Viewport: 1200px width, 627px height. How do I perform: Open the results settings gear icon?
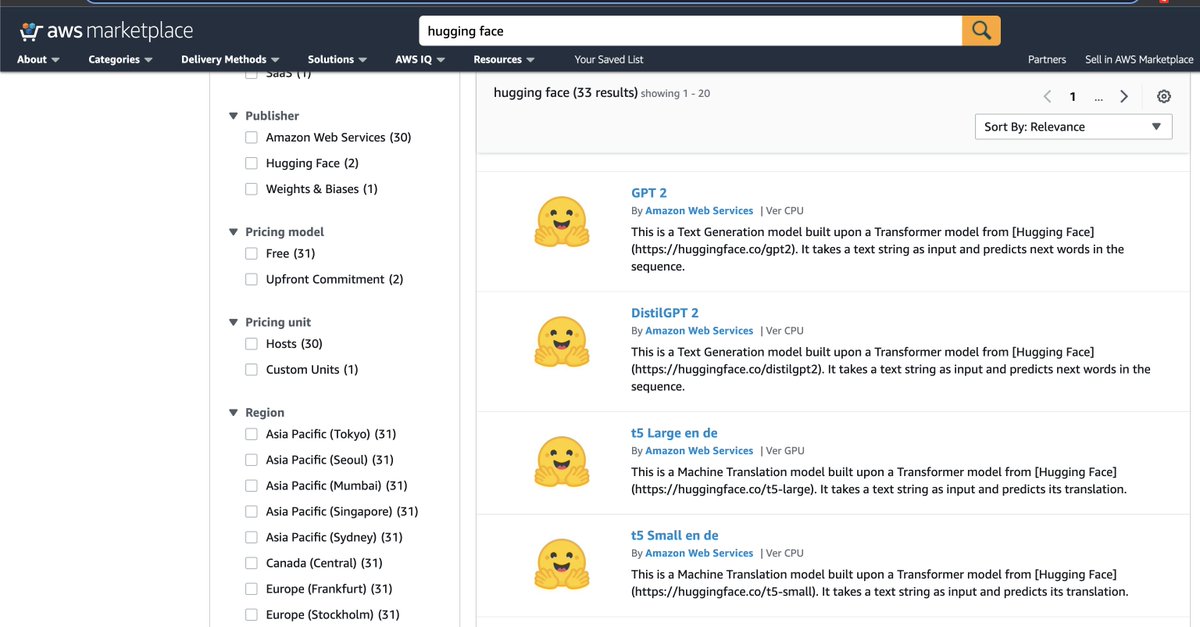coord(1163,97)
